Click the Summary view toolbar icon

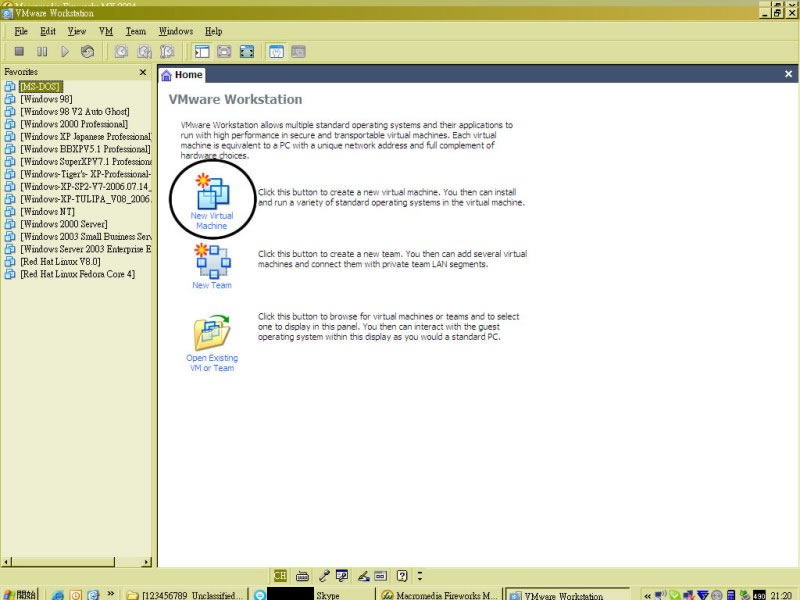click(x=276, y=52)
